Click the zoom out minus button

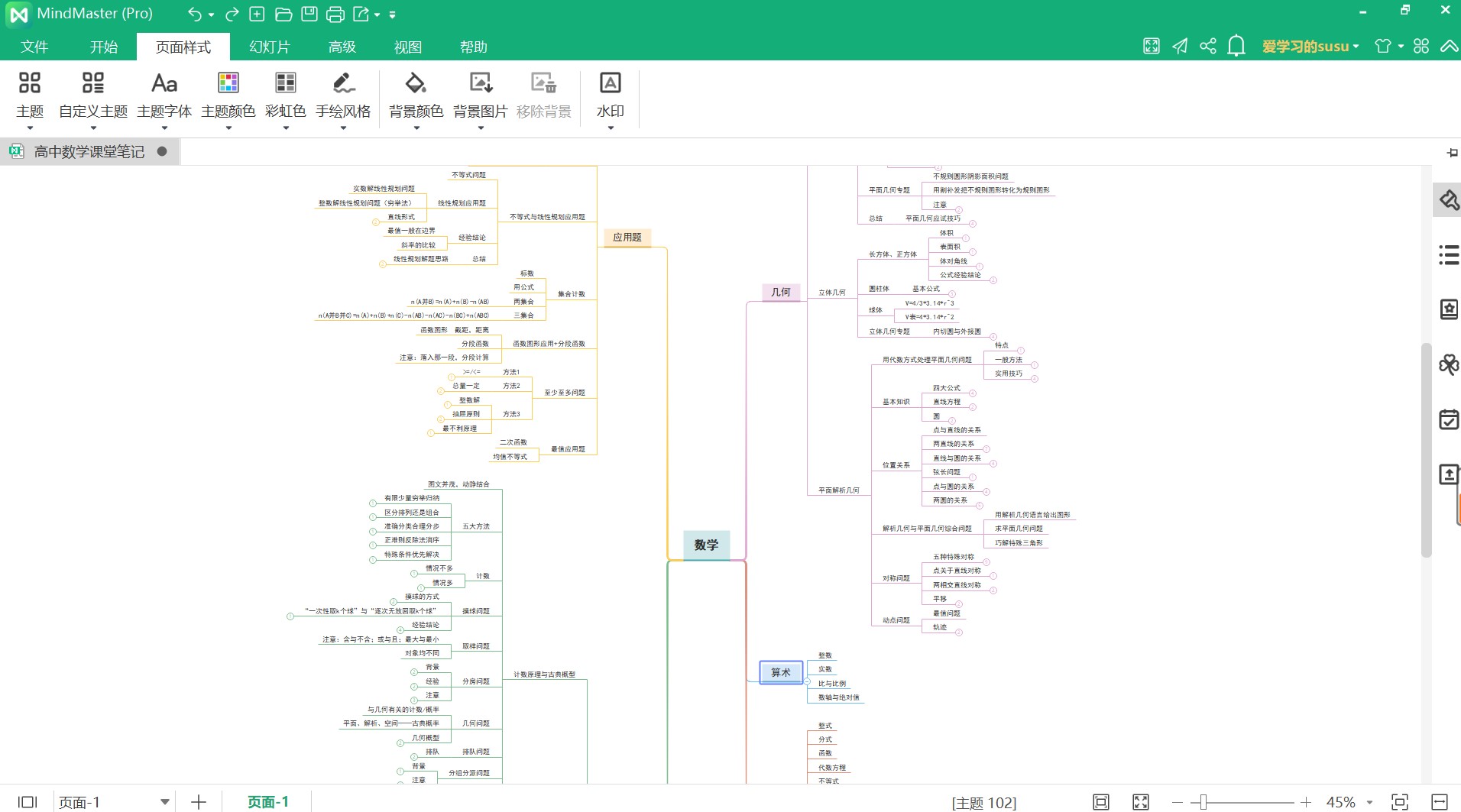(1178, 802)
